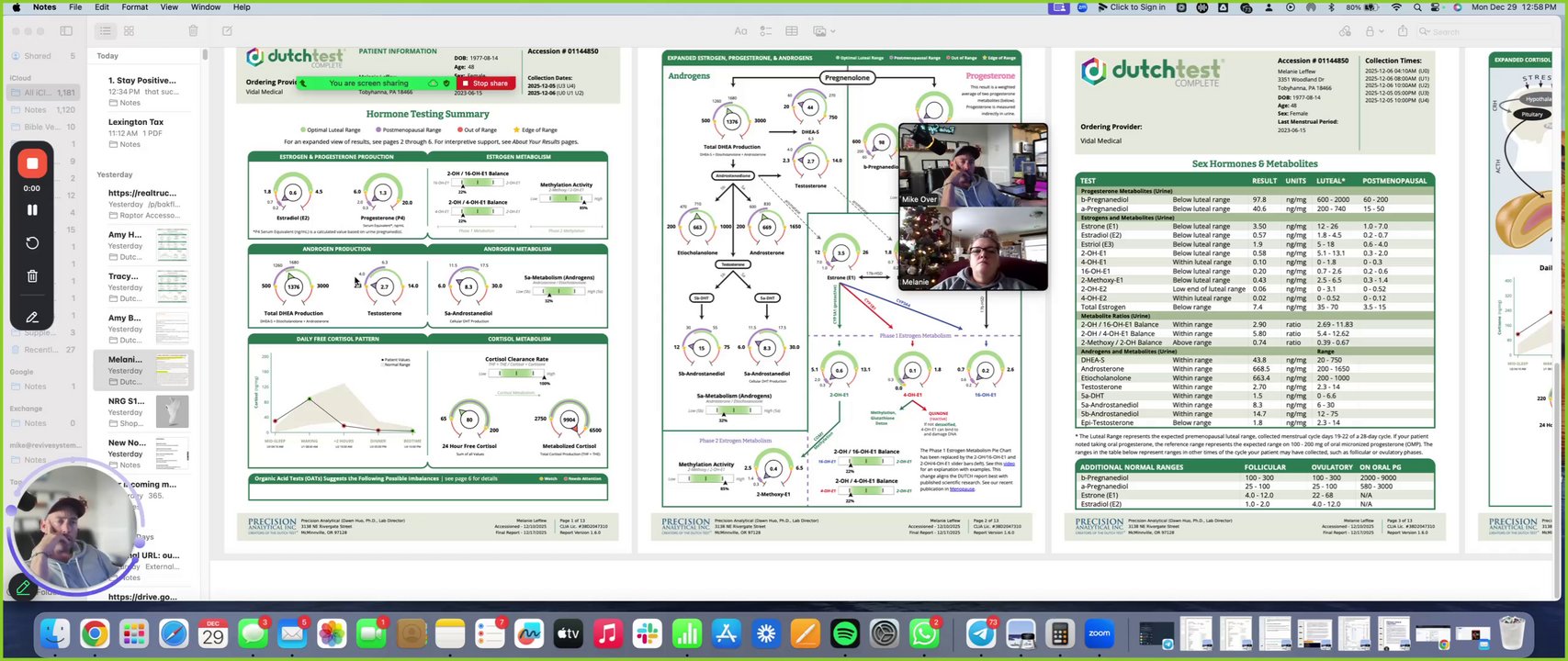Open the Apple menu
Viewport: 1568px width, 661px height.
pos(16,7)
